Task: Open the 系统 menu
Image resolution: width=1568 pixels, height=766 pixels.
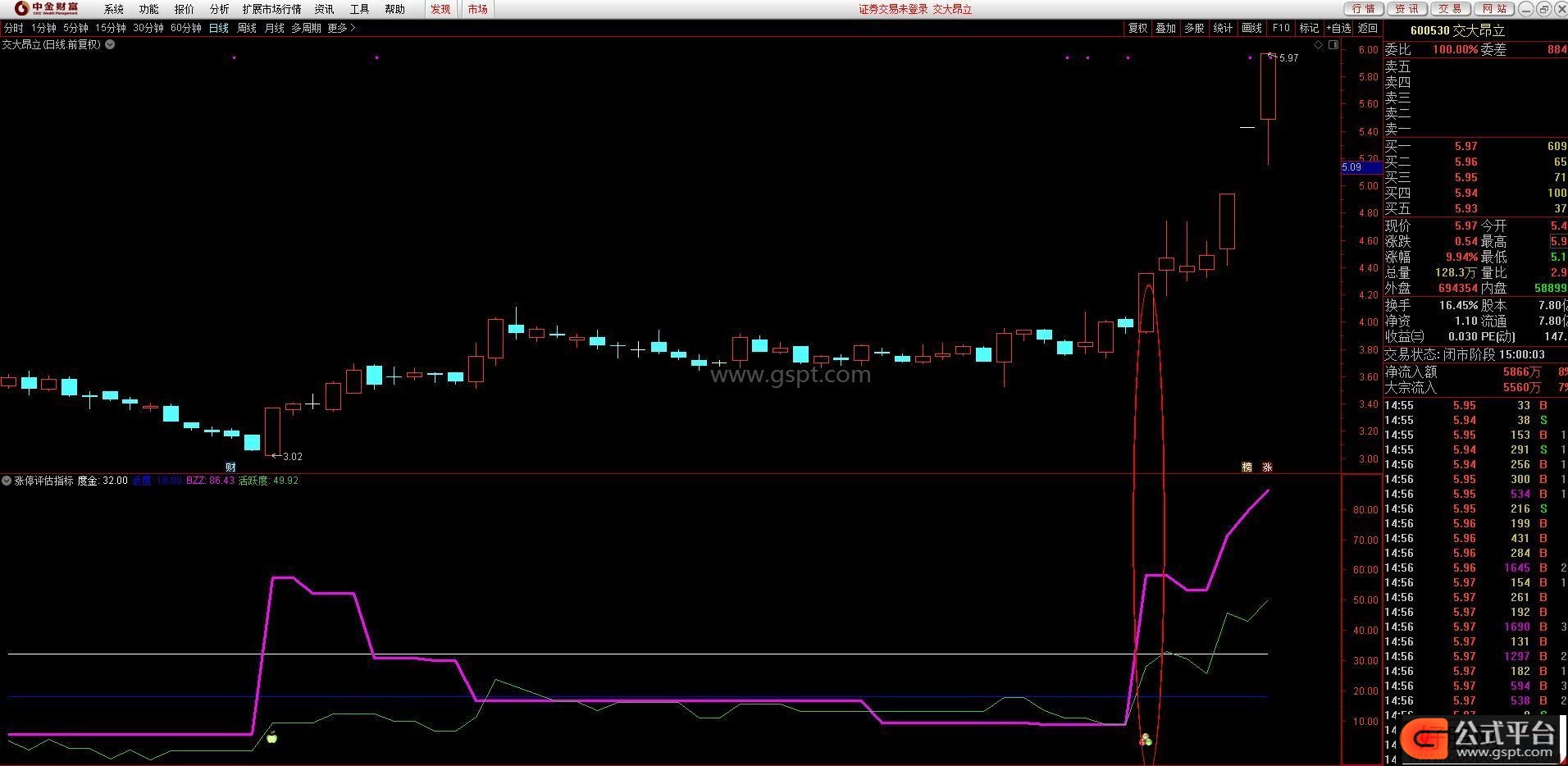Action: pyautogui.click(x=114, y=9)
